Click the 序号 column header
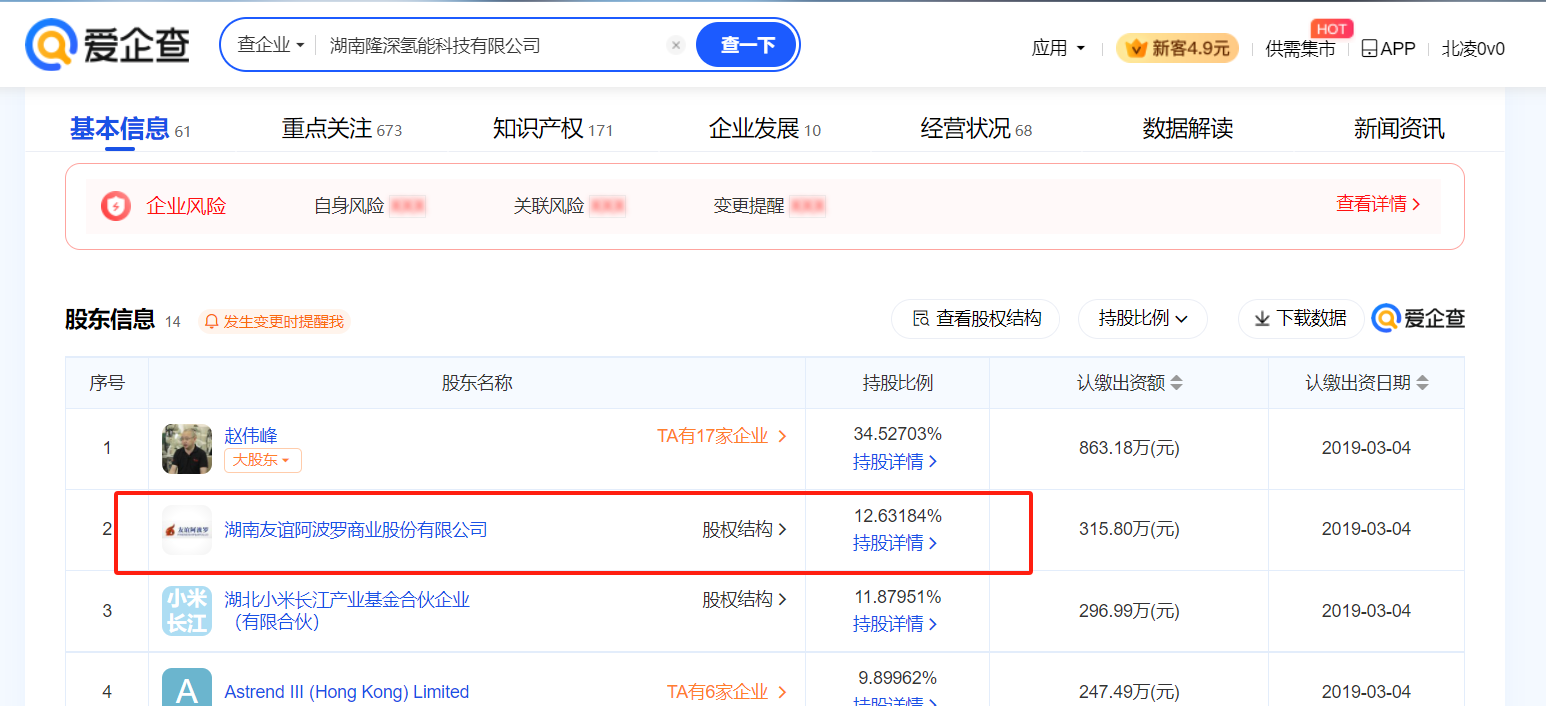1546x706 pixels. pos(107,383)
